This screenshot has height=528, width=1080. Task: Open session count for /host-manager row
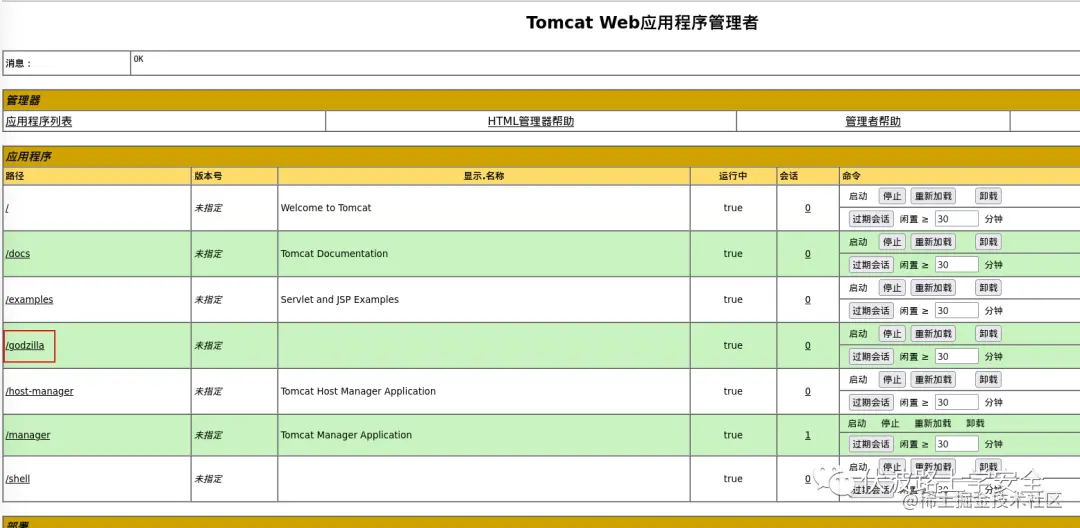808,391
